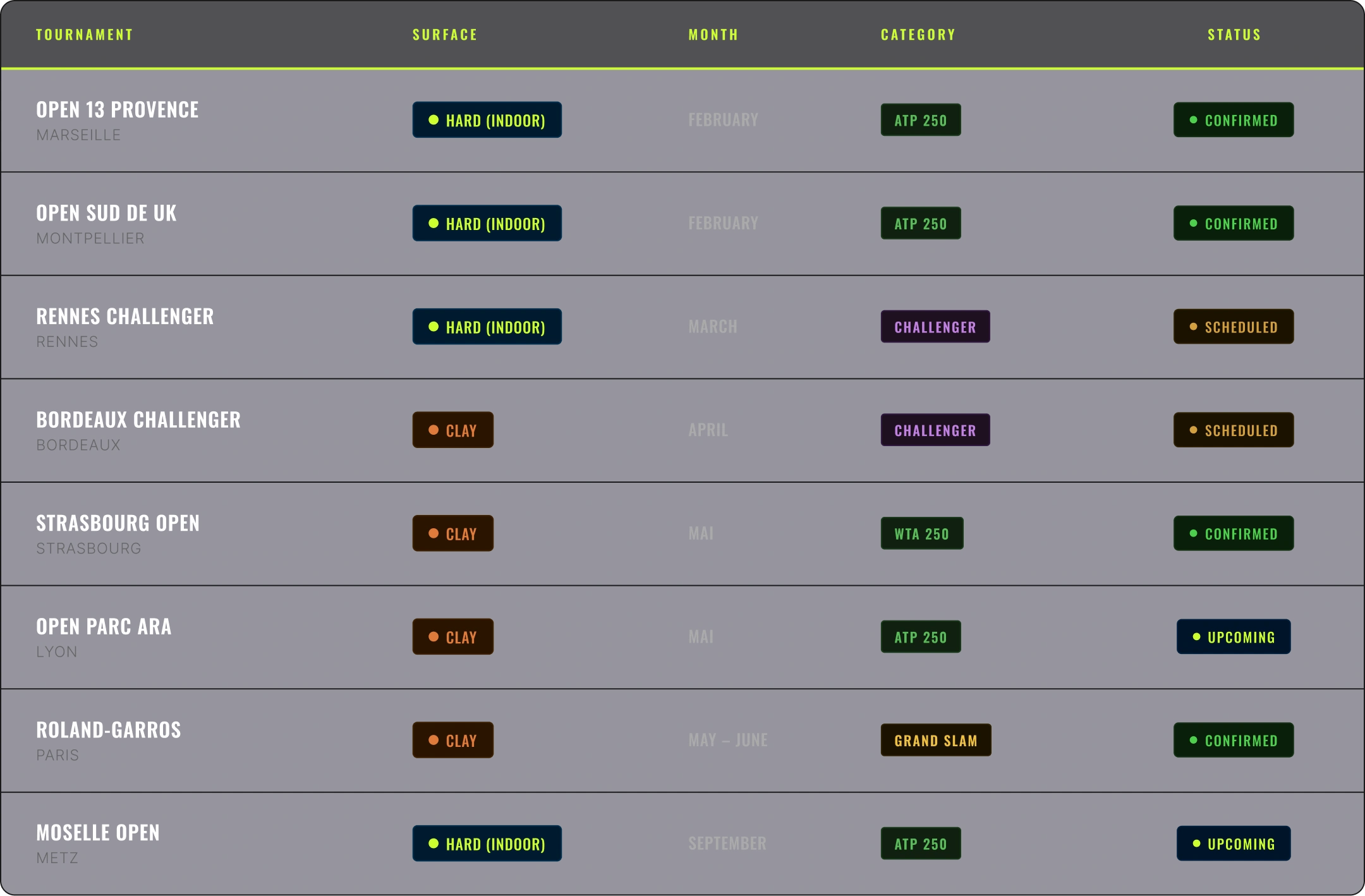The height and width of the screenshot is (896, 1365).
Task: Select Hard (Indoor) badge in Moselle Open row
Action: pos(487,843)
